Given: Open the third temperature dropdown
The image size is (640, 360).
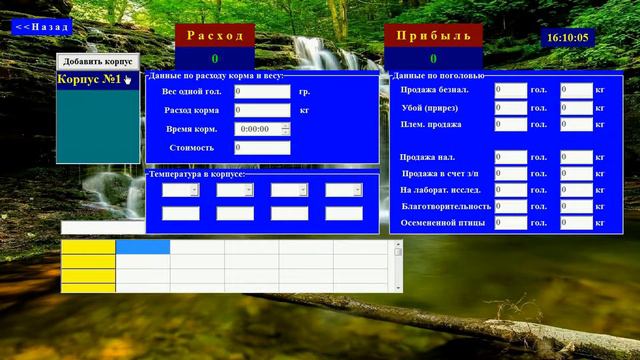Looking at the screenshot, I should (x=303, y=190).
